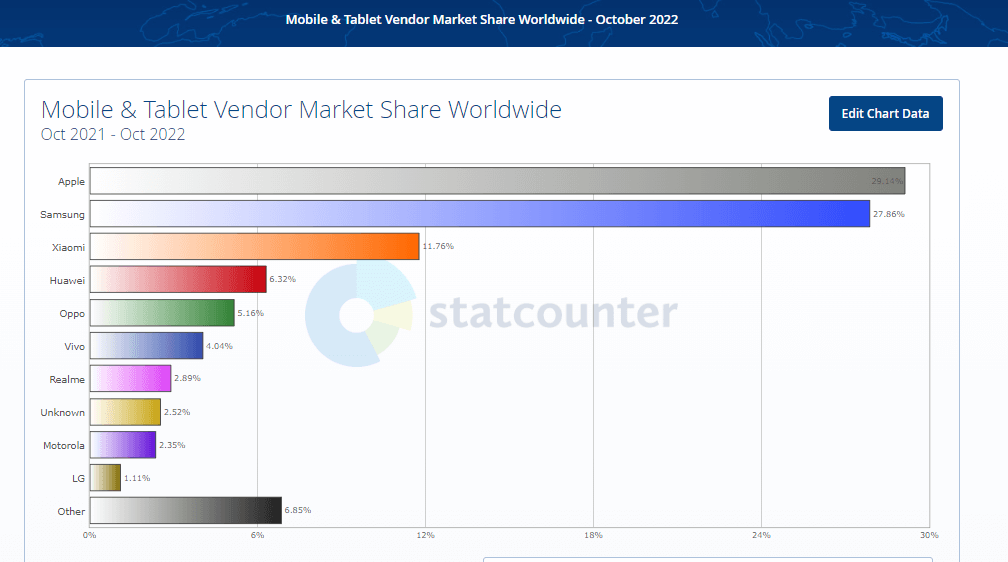Viewport: 1008px width, 562px height.
Task: Click the 27.86% value label
Action: pos(888,213)
